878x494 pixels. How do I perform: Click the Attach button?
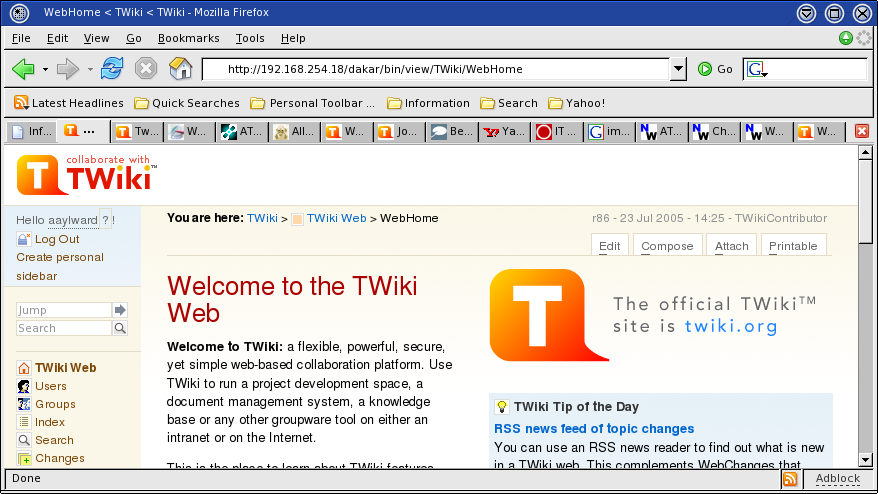(x=731, y=246)
